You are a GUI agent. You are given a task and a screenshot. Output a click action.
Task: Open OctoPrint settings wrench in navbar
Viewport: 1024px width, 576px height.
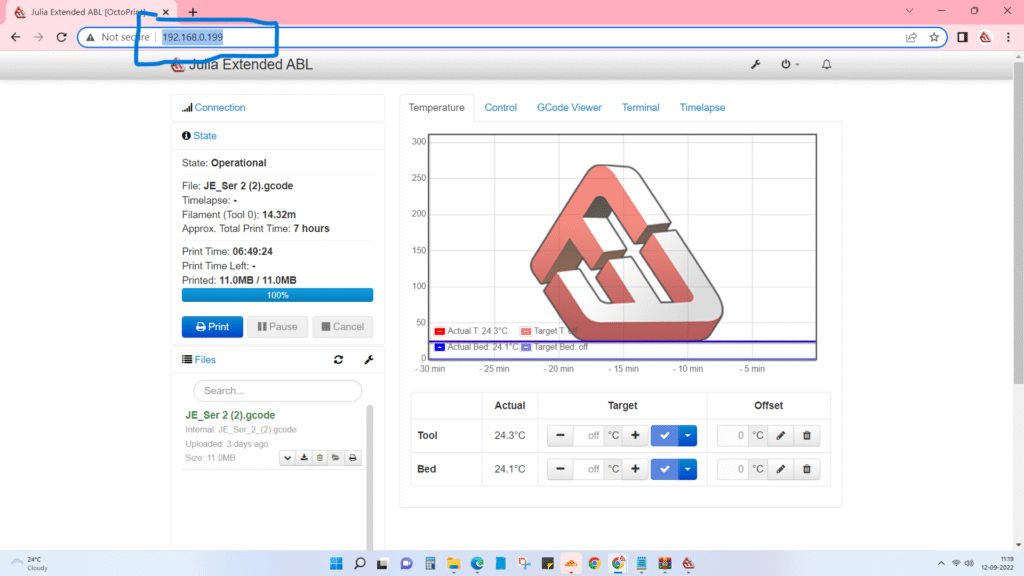click(x=756, y=65)
